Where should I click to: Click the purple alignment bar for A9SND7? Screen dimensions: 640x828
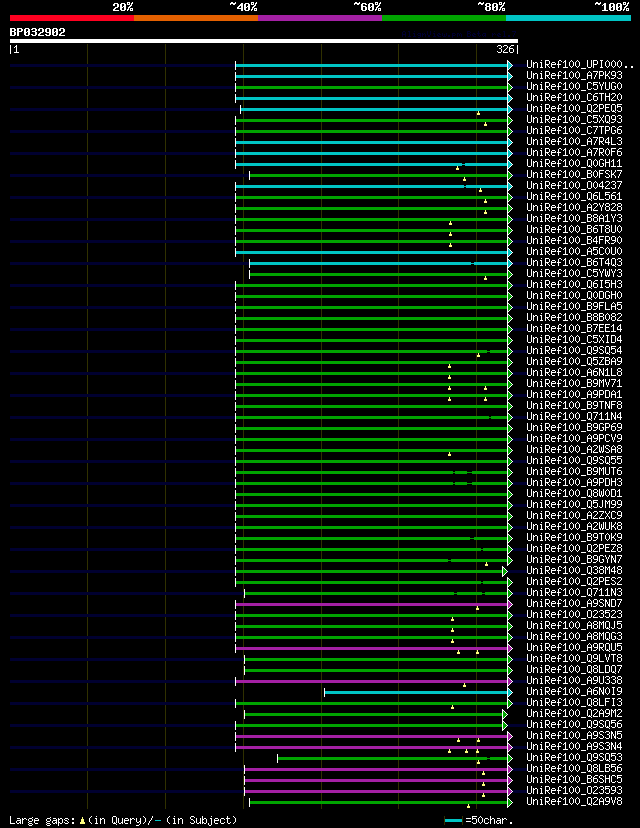[372, 604]
